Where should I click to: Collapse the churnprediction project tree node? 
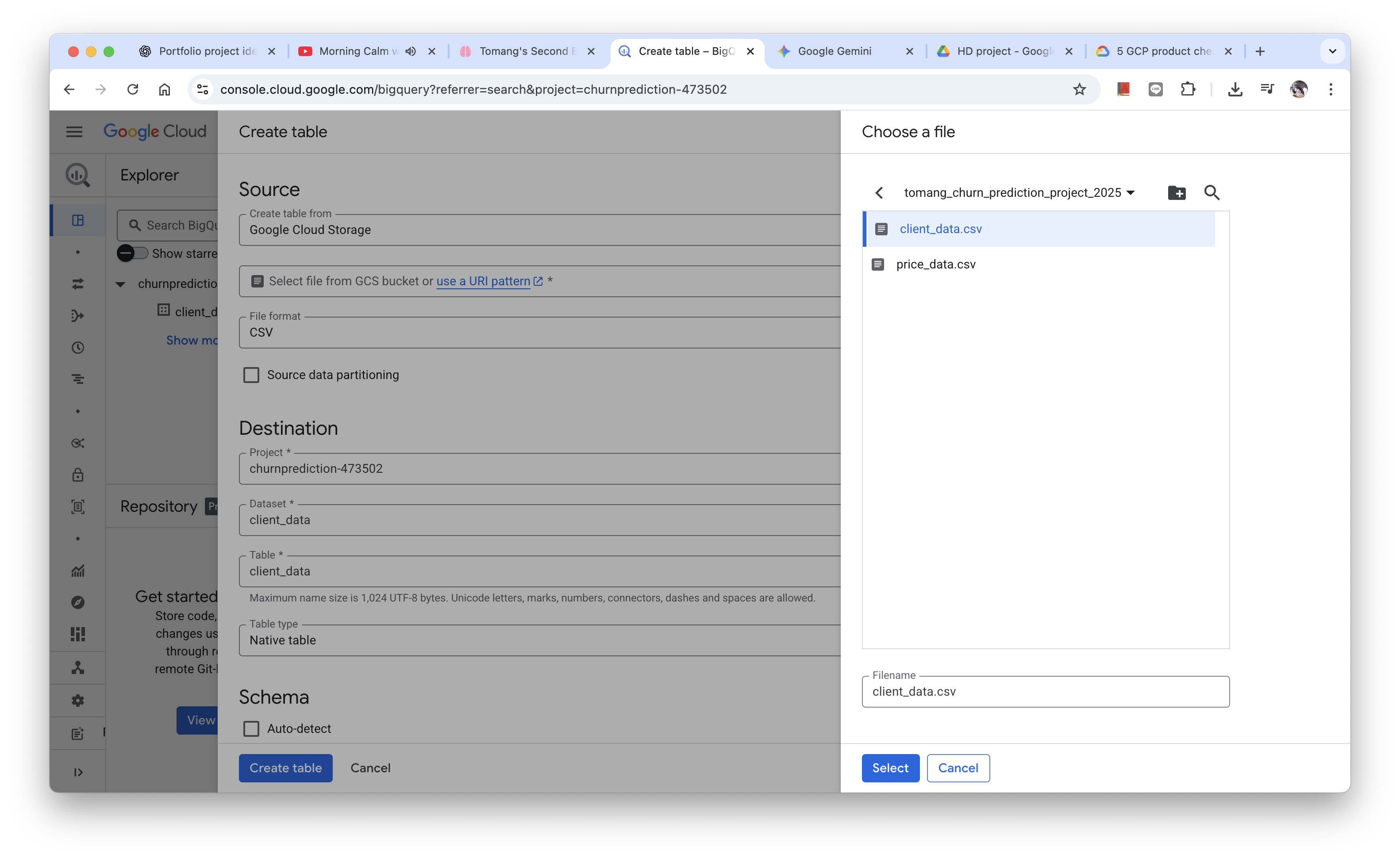(x=120, y=283)
